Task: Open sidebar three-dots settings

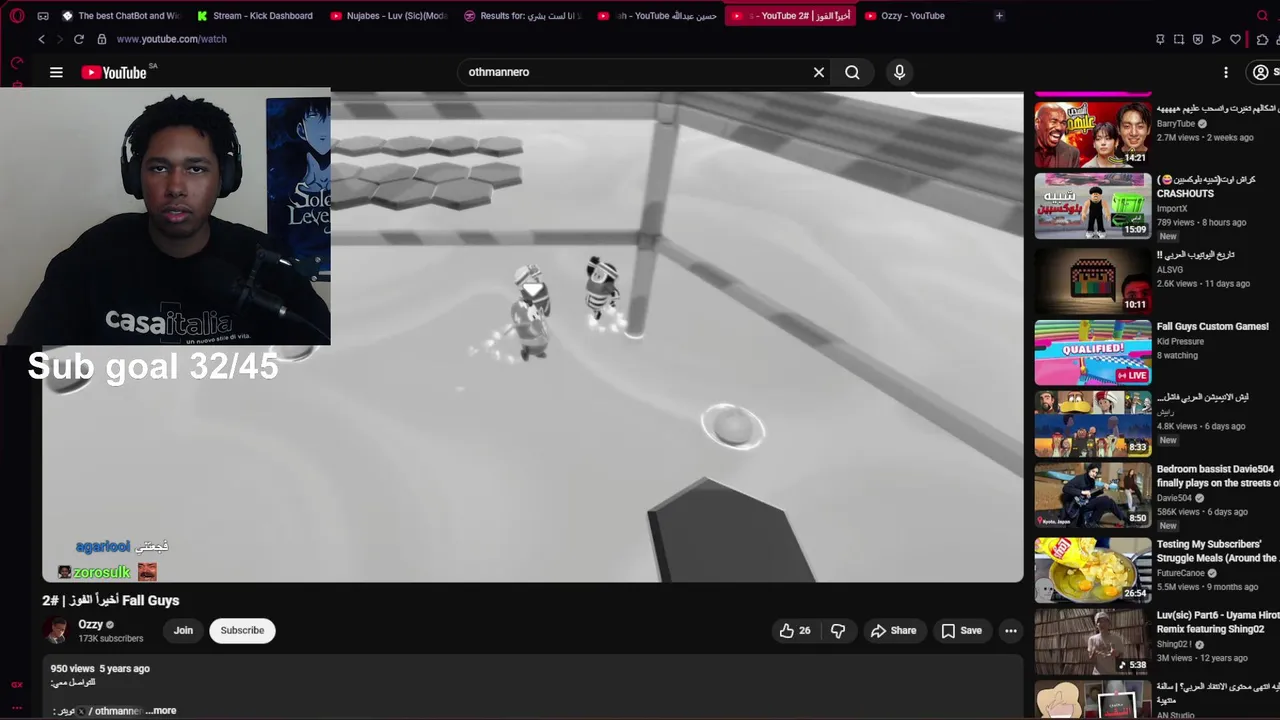Action: [x=17, y=707]
